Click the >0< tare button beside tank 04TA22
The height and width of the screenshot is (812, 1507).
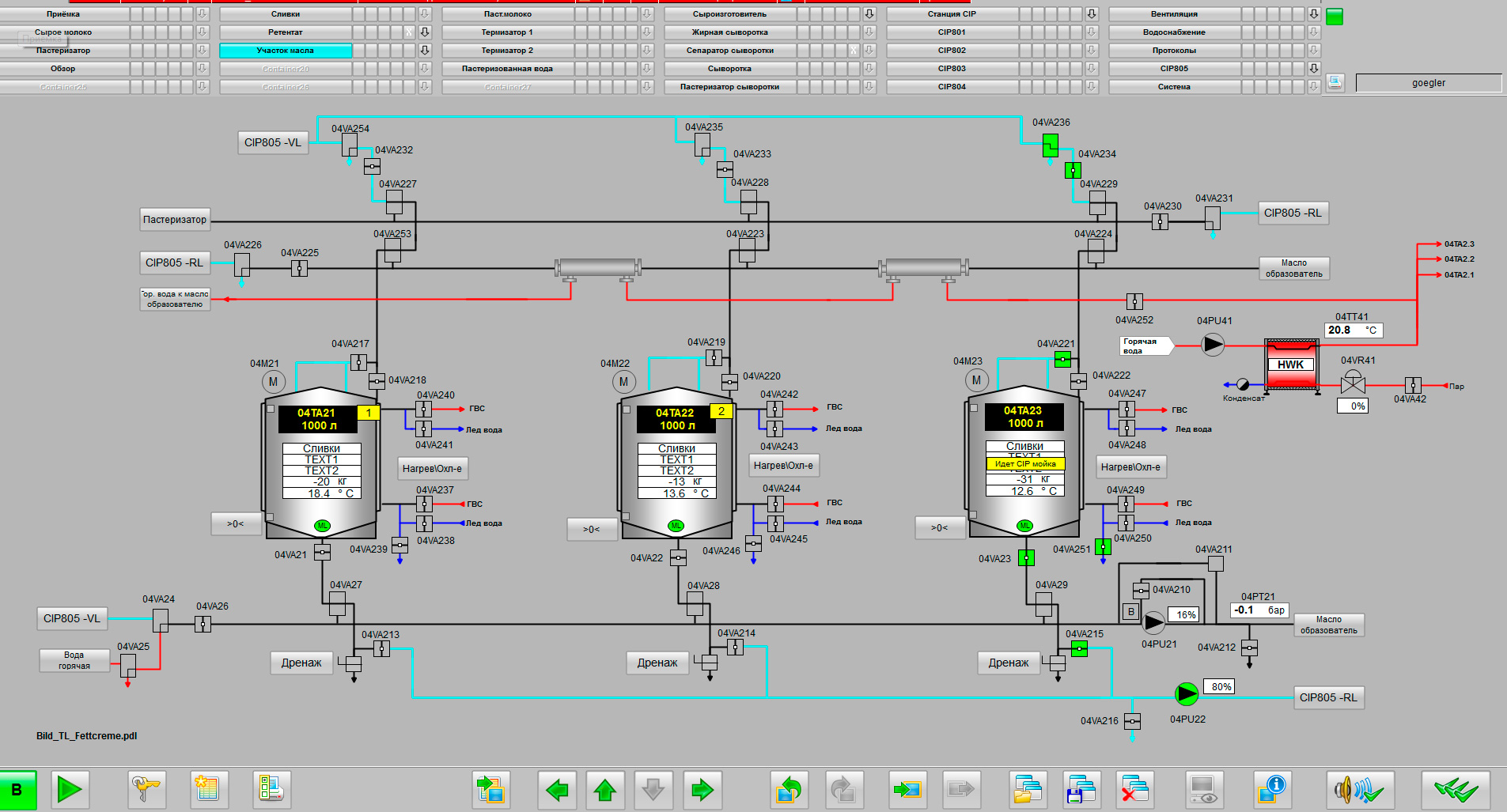(591, 529)
